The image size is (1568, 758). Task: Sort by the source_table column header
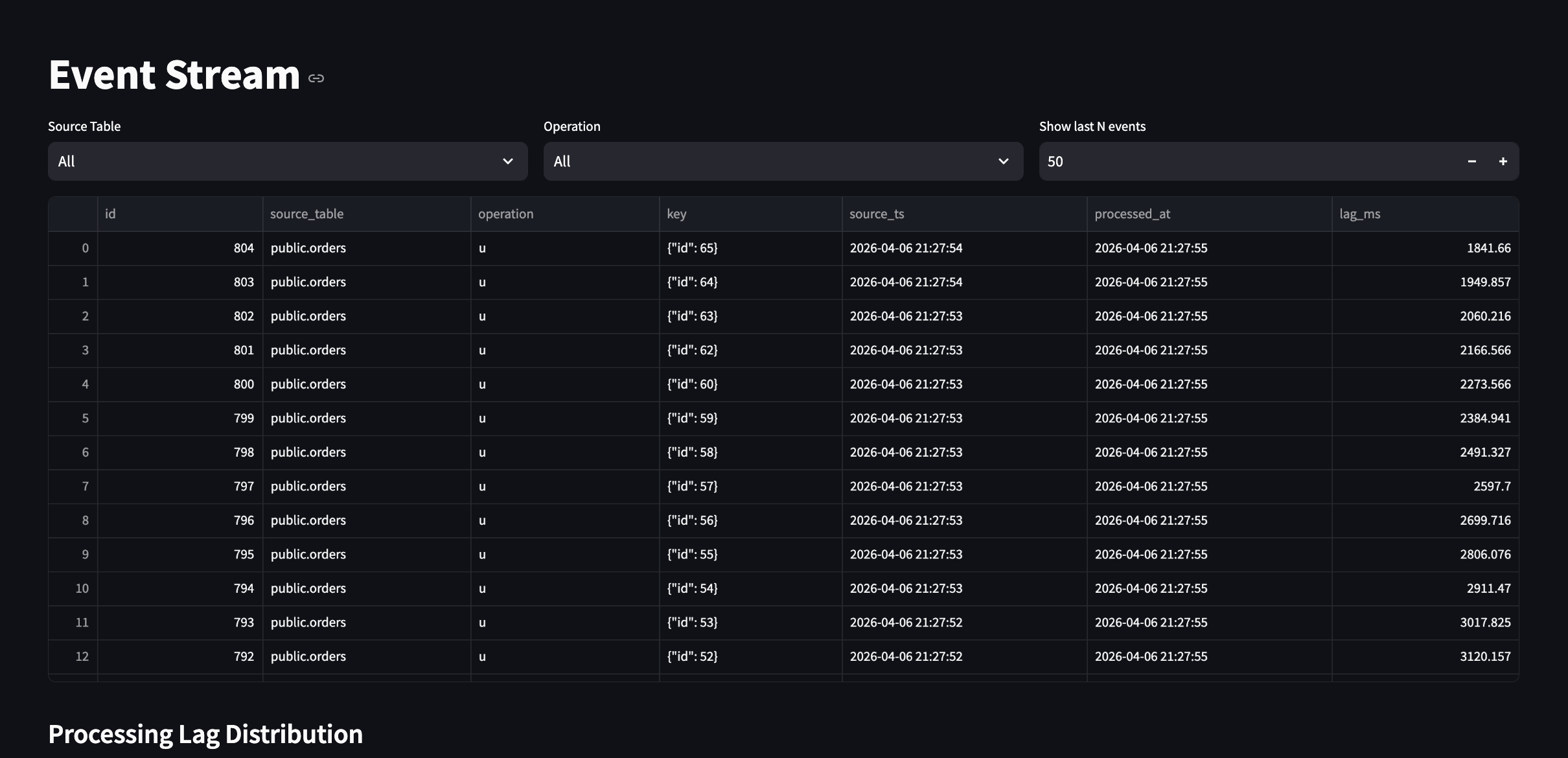(367, 214)
